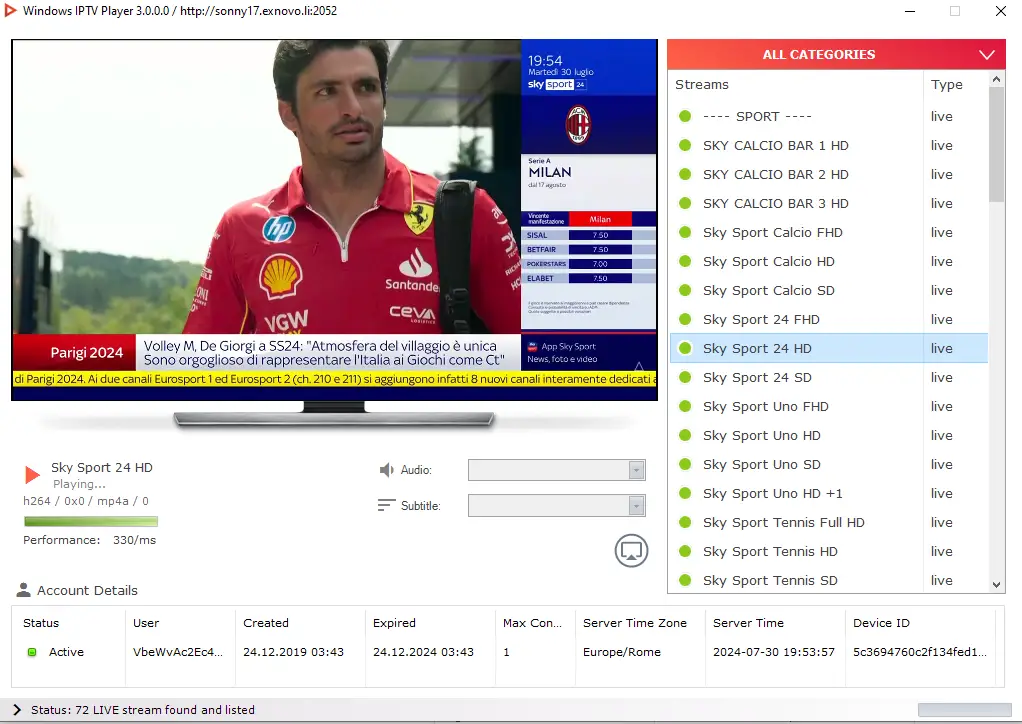Click the Expired column header
This screenshot has height=724, width=1022.
[x=394, y=623]
